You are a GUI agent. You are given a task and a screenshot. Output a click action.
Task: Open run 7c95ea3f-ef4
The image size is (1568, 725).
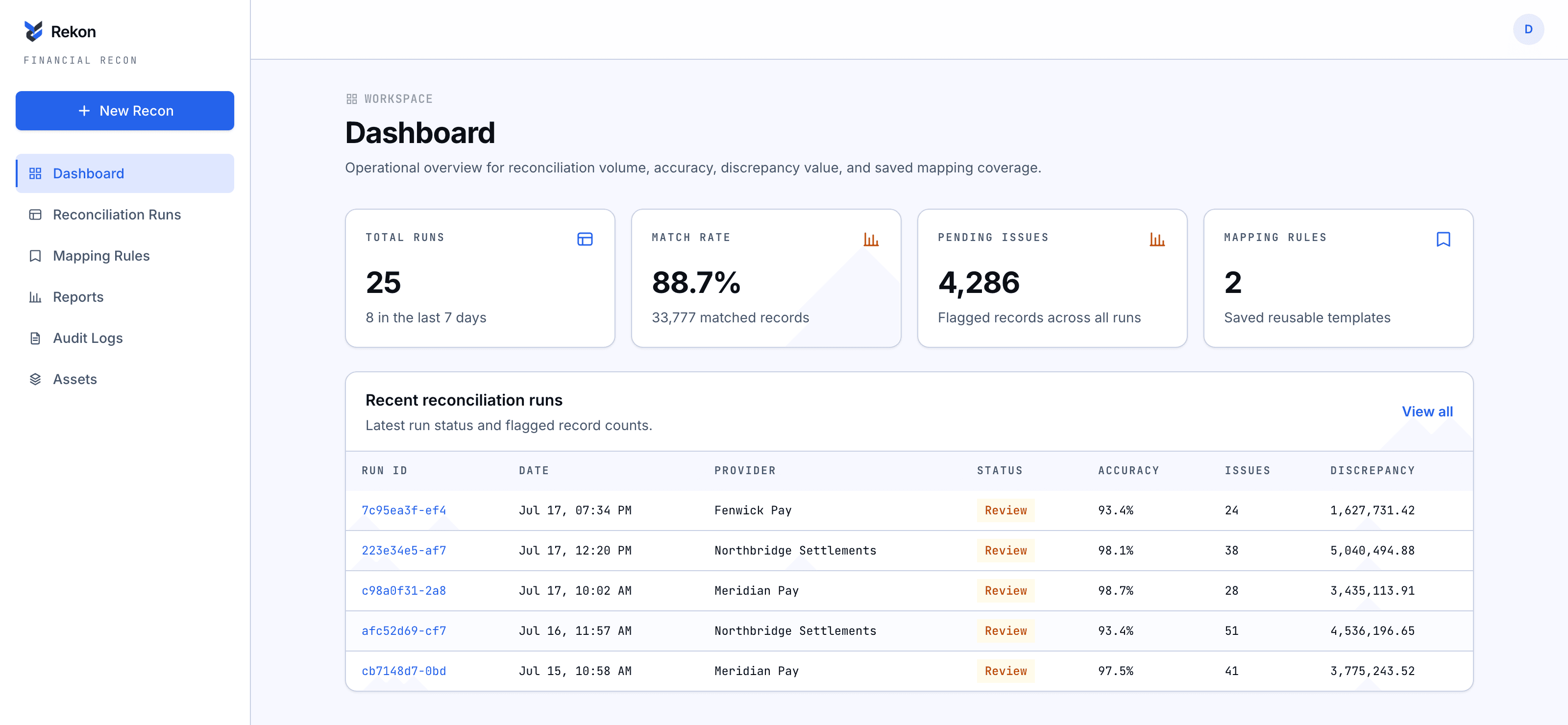pos(404,510)
